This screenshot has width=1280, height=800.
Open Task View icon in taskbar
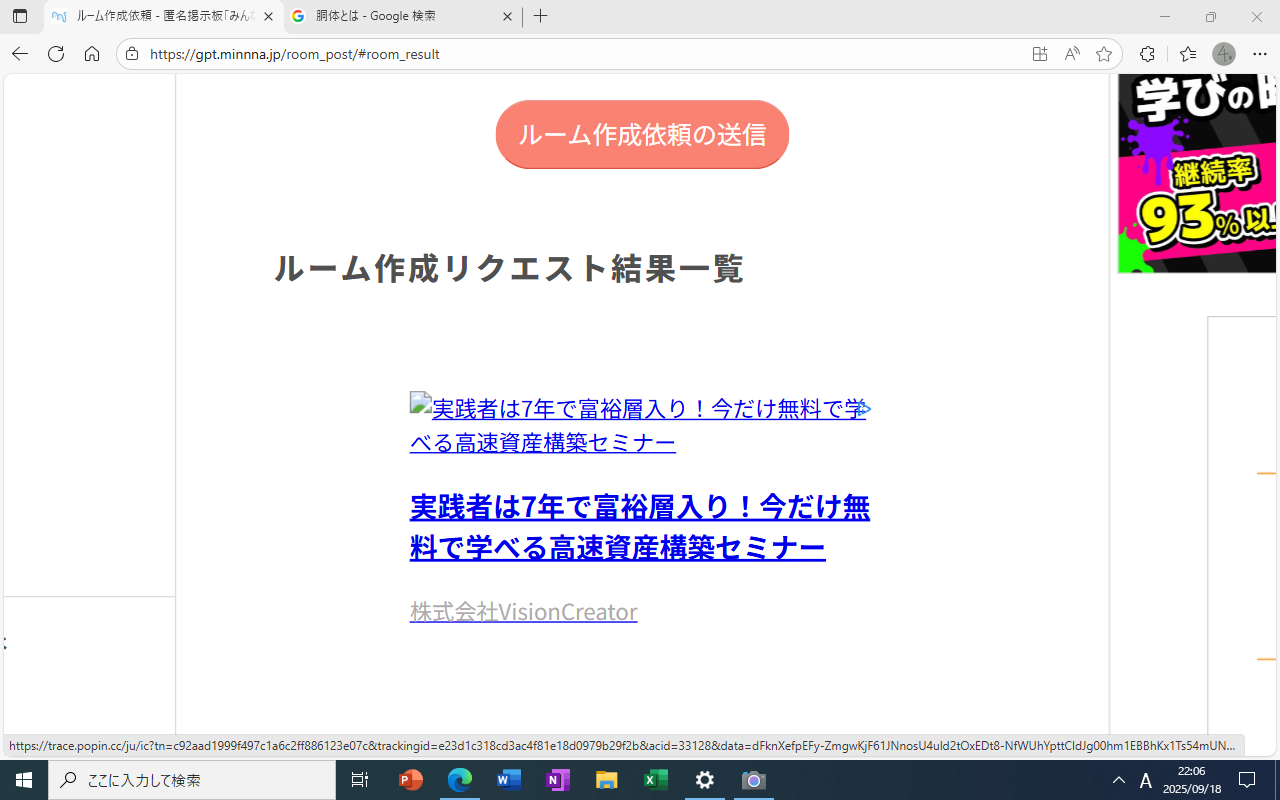360,780
